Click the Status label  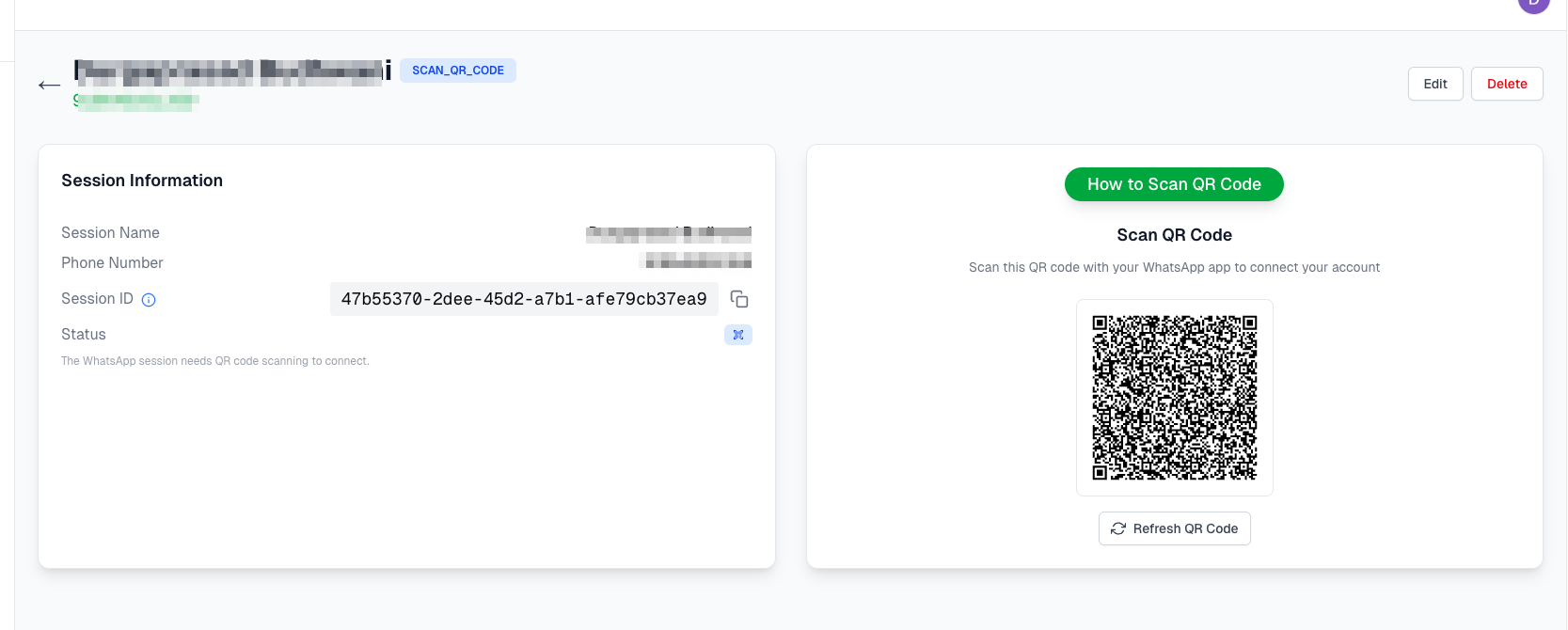[x=84, y=334]
